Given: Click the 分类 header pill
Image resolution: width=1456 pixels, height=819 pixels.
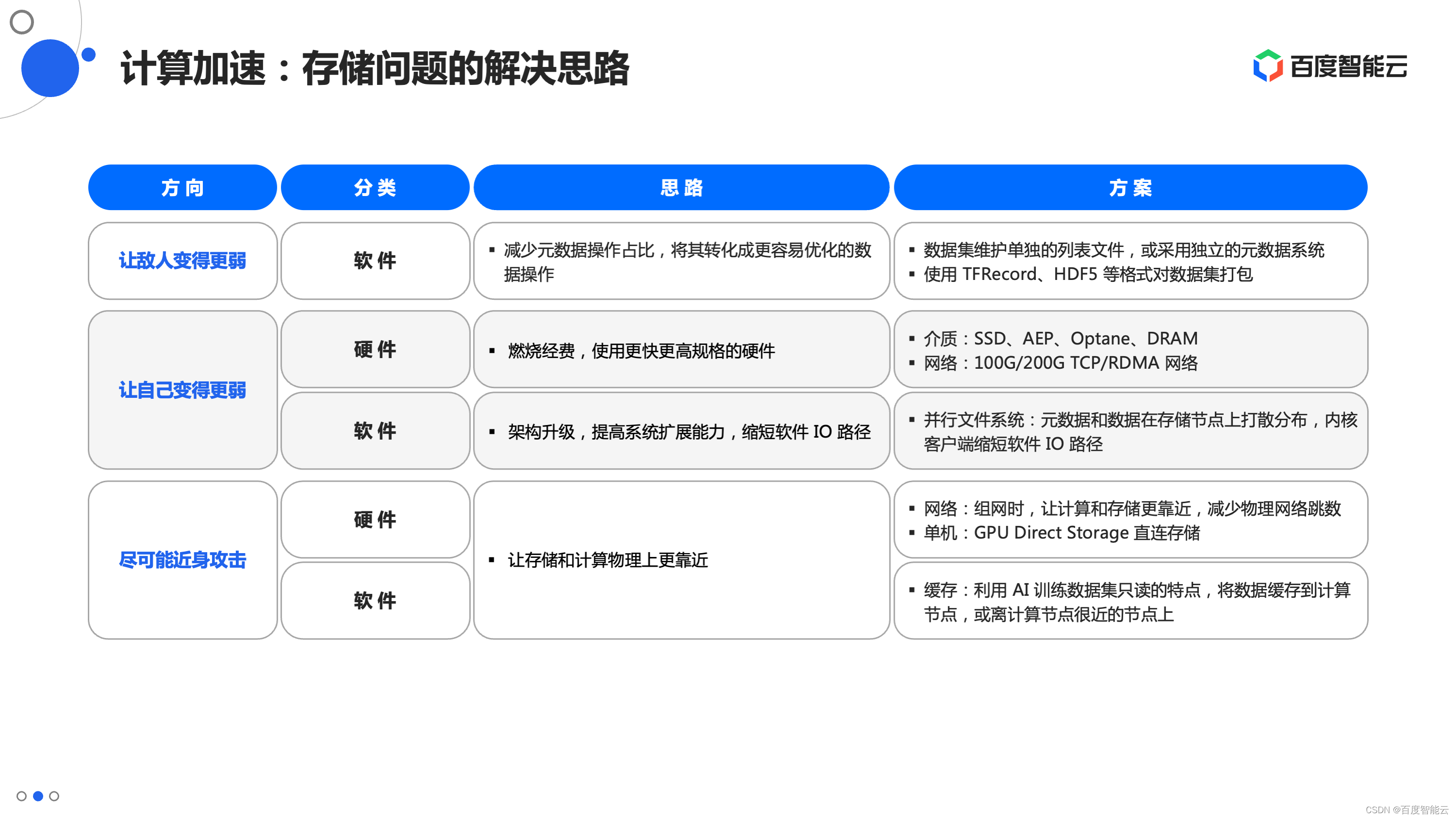Looking at the screenshot, I should [x=375, y=188].
